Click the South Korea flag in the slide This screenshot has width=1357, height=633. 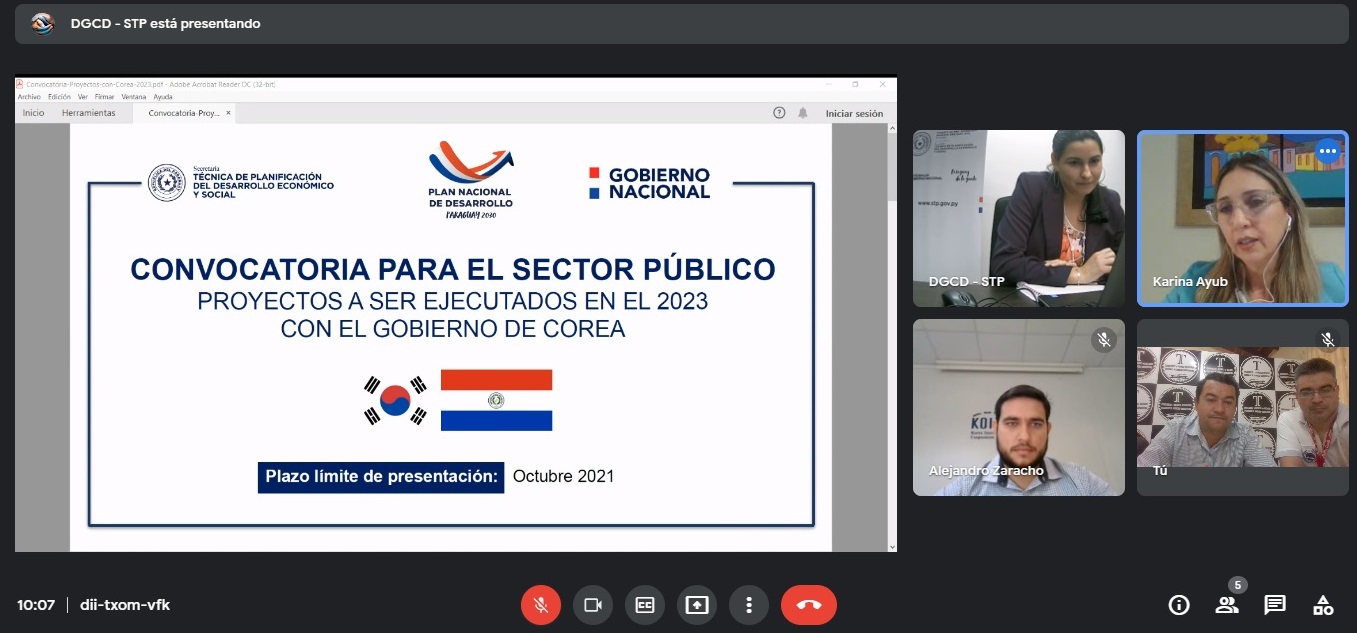pos(396,400)
